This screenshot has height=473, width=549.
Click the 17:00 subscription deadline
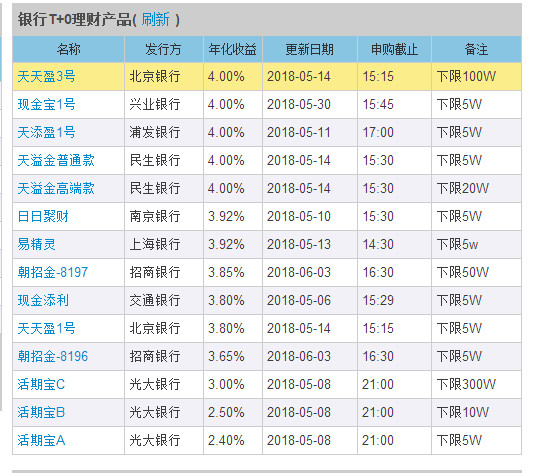click(378, 132)
